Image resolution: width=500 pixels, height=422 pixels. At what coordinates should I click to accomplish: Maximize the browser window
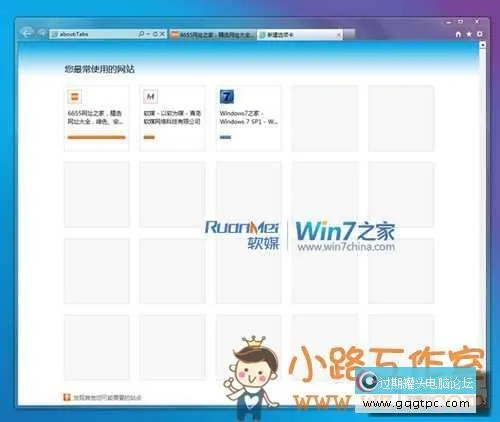pyautogui.click(x=461, y=22)
